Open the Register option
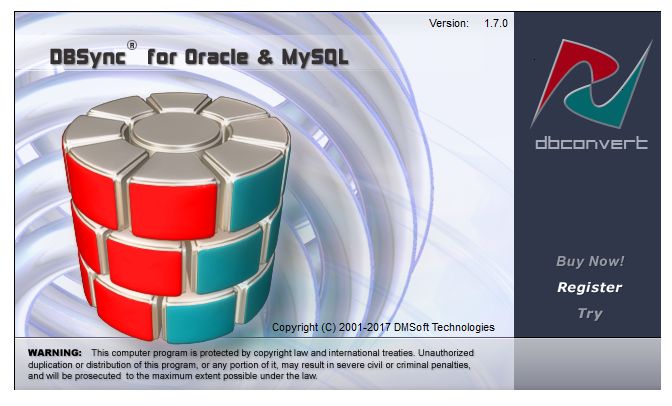672x406 pixels. [x=589, y=287]
